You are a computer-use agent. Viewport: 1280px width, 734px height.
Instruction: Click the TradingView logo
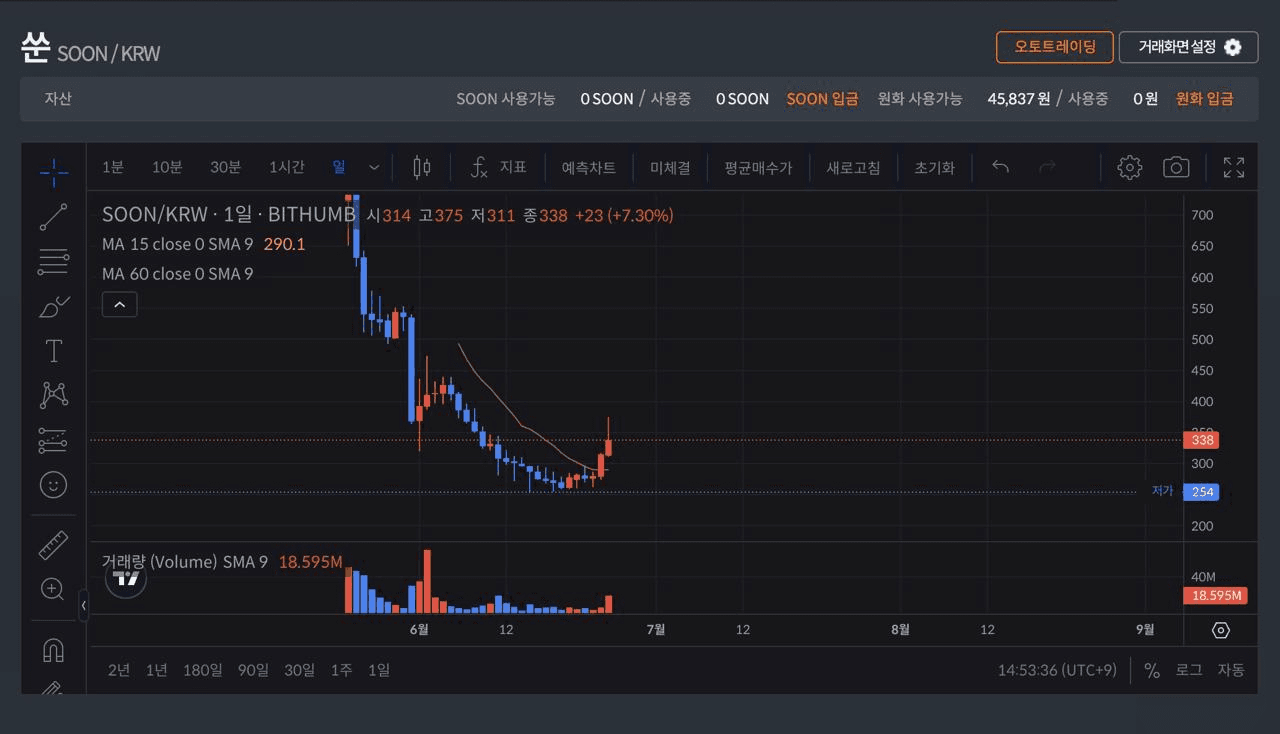click(x=126, y=577)
